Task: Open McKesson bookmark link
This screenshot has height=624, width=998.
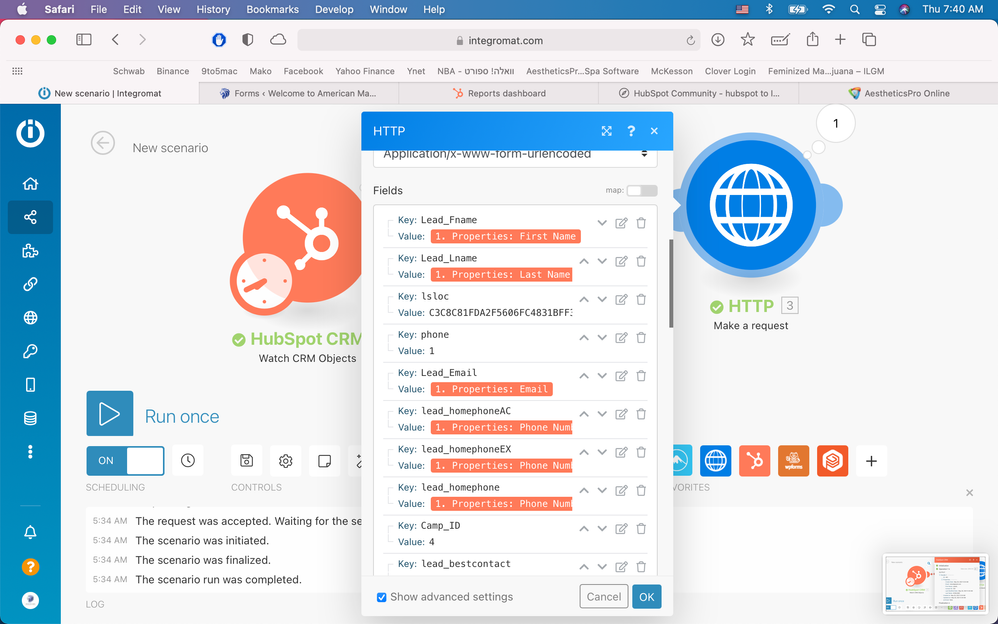Action: (x=671, y=71)
